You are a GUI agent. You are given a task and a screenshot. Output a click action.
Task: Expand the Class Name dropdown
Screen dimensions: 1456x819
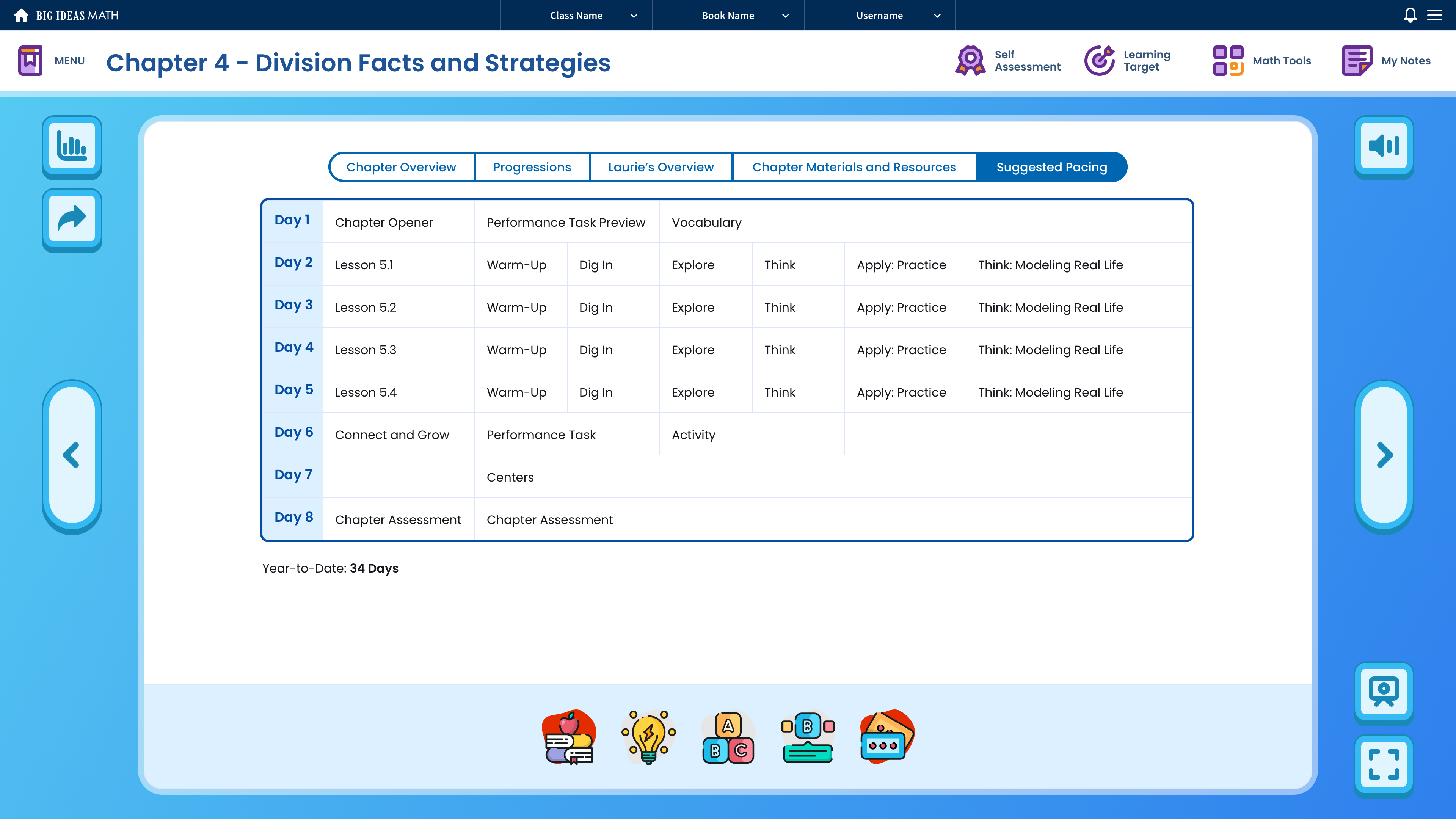click(576, 15)
